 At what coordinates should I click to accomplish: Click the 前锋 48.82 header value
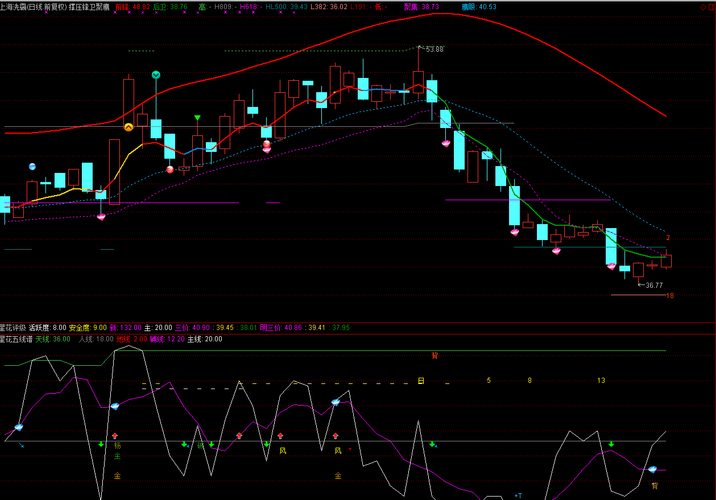tap(133, 7)
